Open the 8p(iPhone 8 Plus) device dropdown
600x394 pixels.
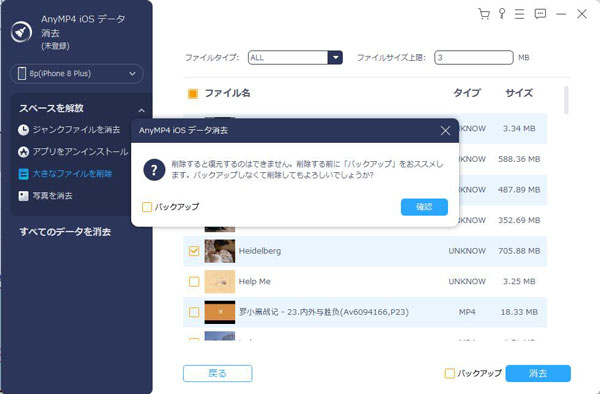(77, 73)
